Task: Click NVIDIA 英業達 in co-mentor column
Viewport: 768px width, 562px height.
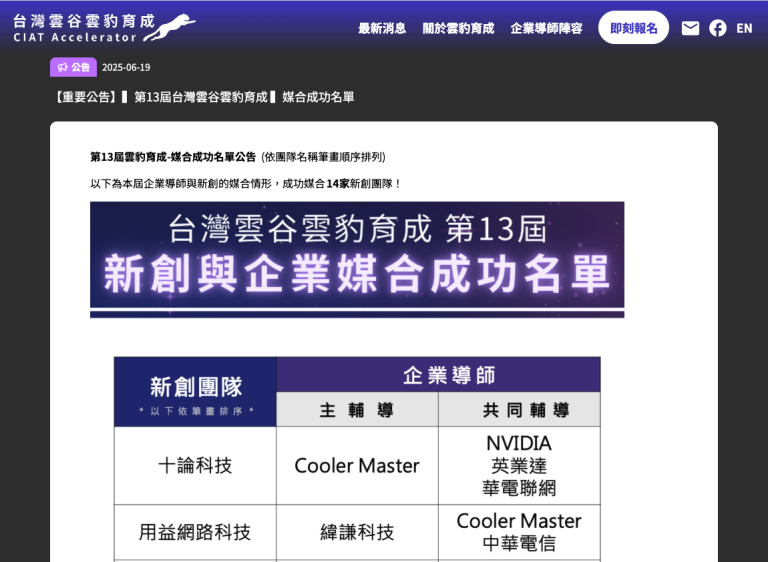Action: 519,454
